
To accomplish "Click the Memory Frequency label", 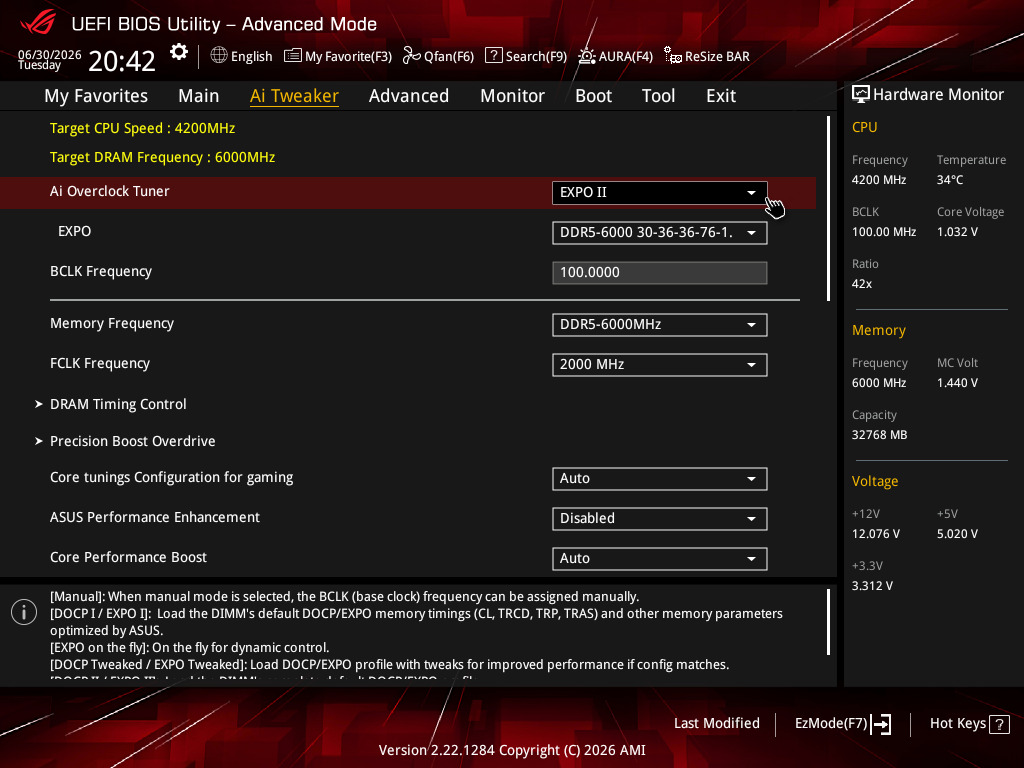I will pos(112,323).
